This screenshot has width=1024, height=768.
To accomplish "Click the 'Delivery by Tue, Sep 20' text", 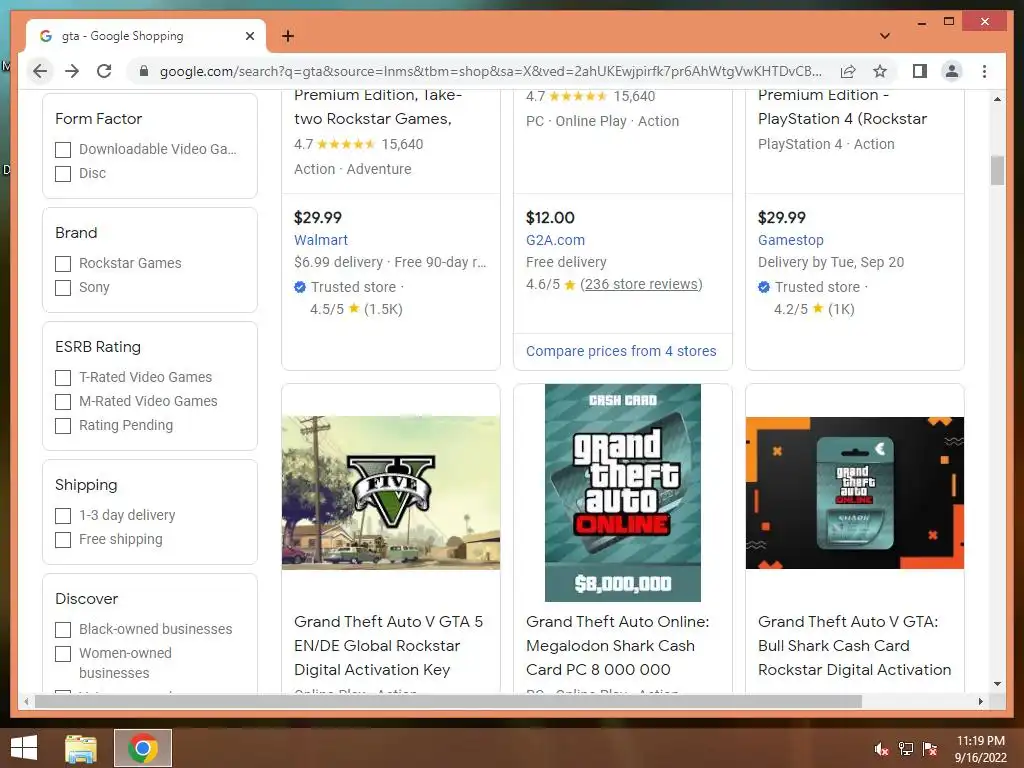I will (831, 262).
